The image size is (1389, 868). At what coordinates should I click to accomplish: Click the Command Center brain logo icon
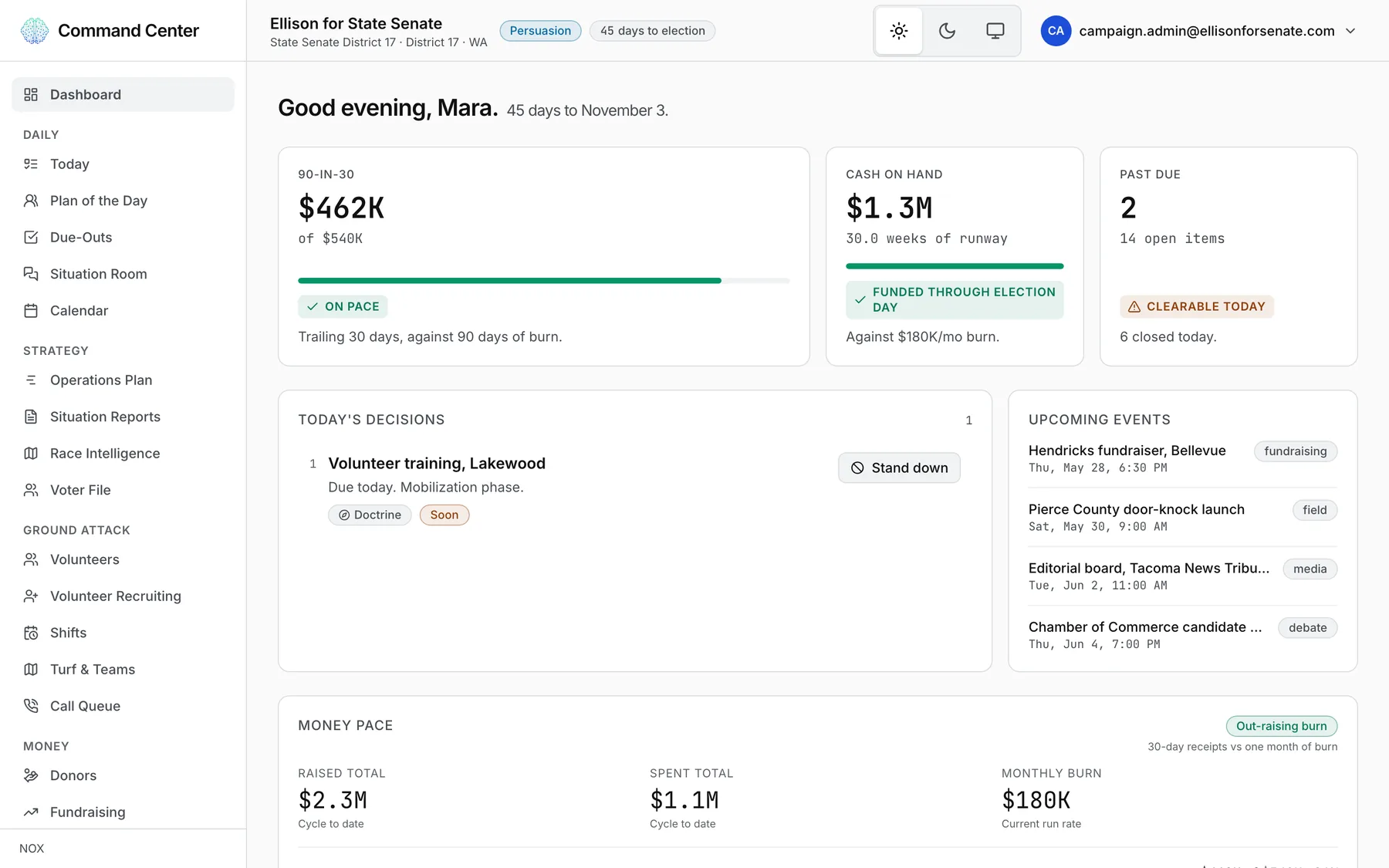pyautogui.click(x=34, y=31)
